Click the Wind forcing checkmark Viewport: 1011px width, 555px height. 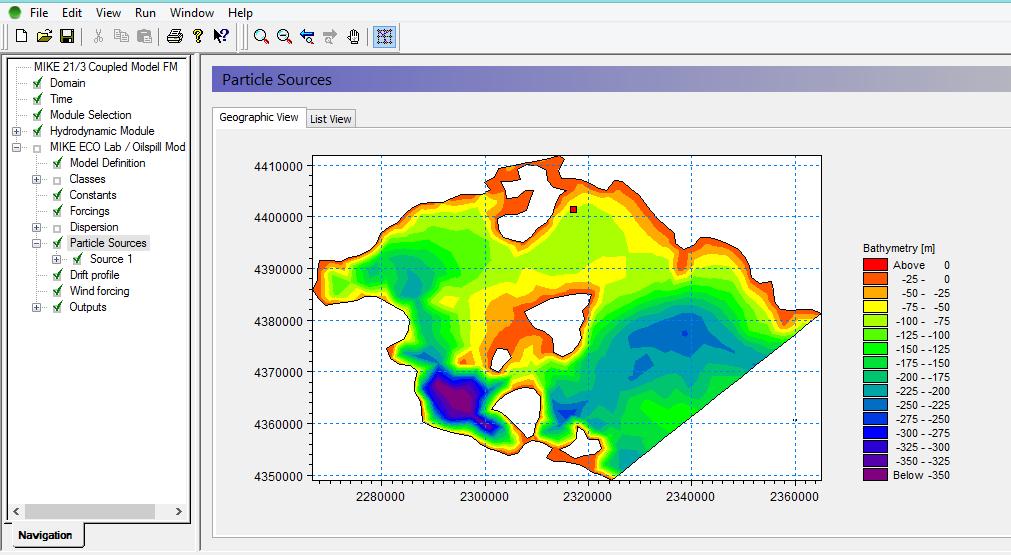(x=57, y=291)
